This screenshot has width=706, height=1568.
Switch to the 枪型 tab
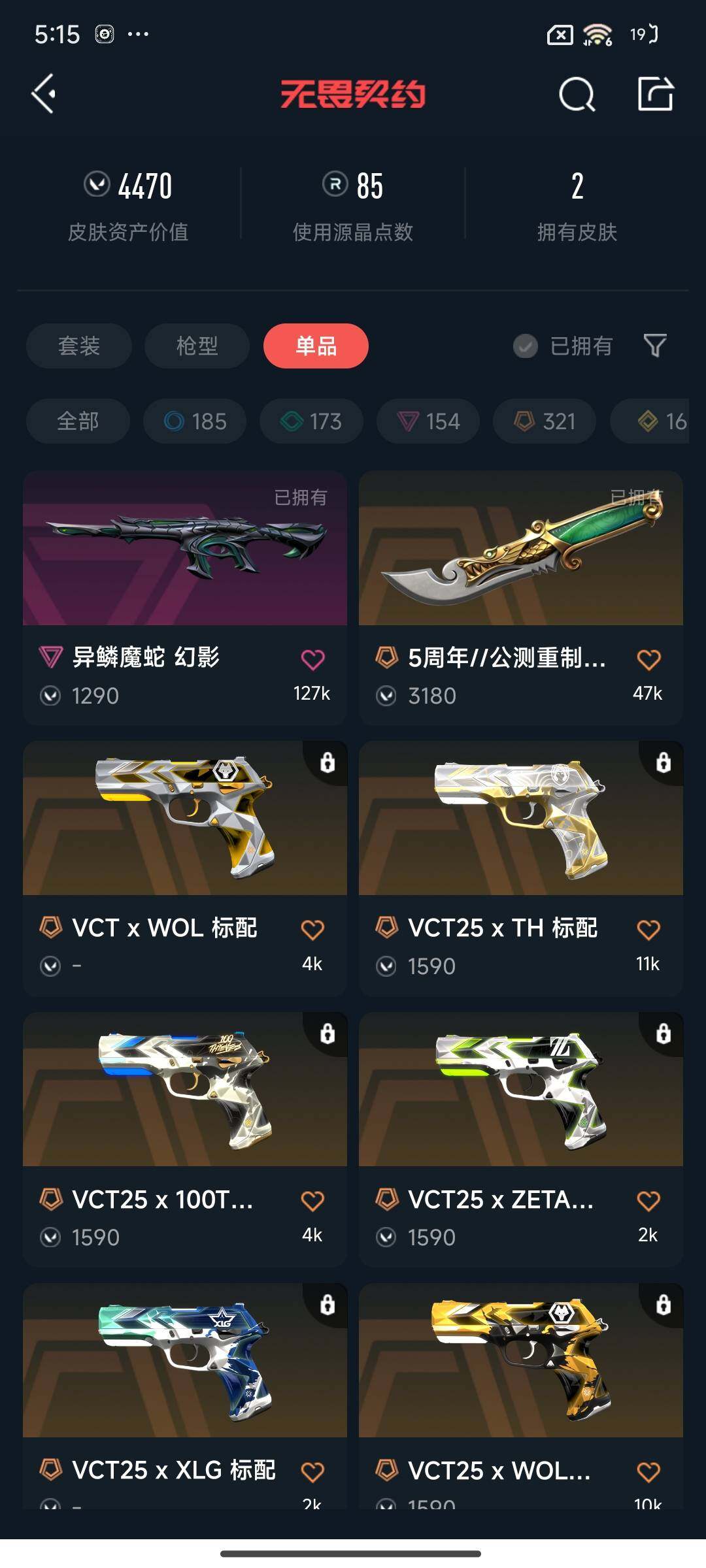[197, 346]
